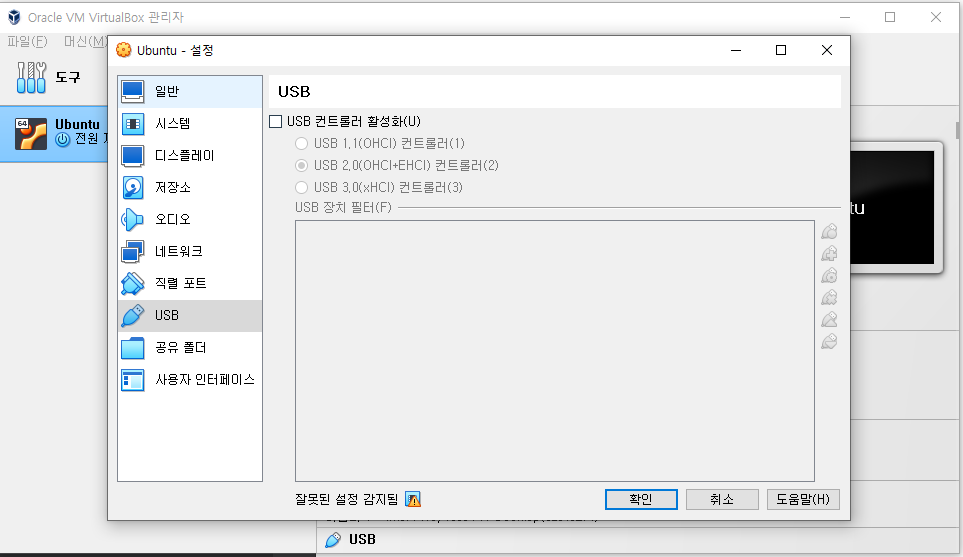
Task: Click the USB plug icon in Manager details
Action: [333, 540]
